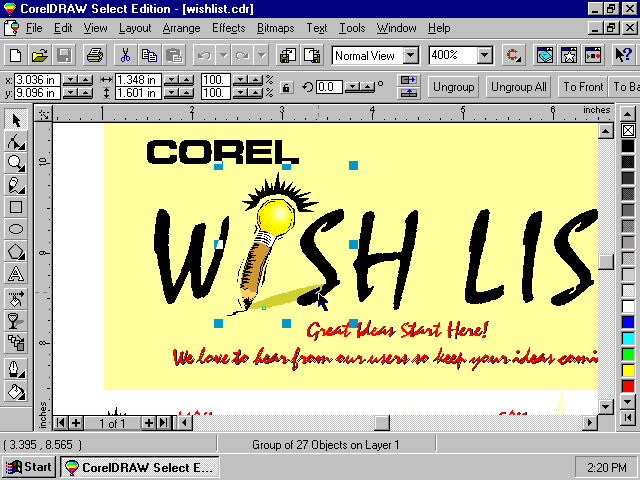
Task: Click the New document icon
Action: pyautogui.click(x=16, y=55)
